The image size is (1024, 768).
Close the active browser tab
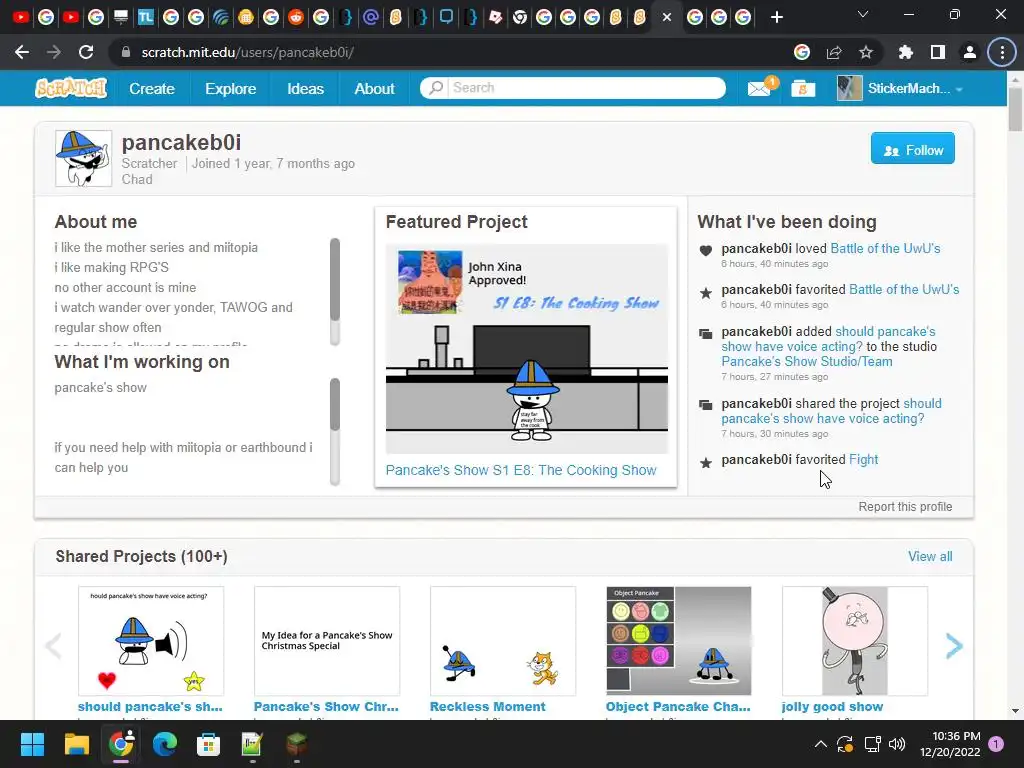click(x=667, y=17)
